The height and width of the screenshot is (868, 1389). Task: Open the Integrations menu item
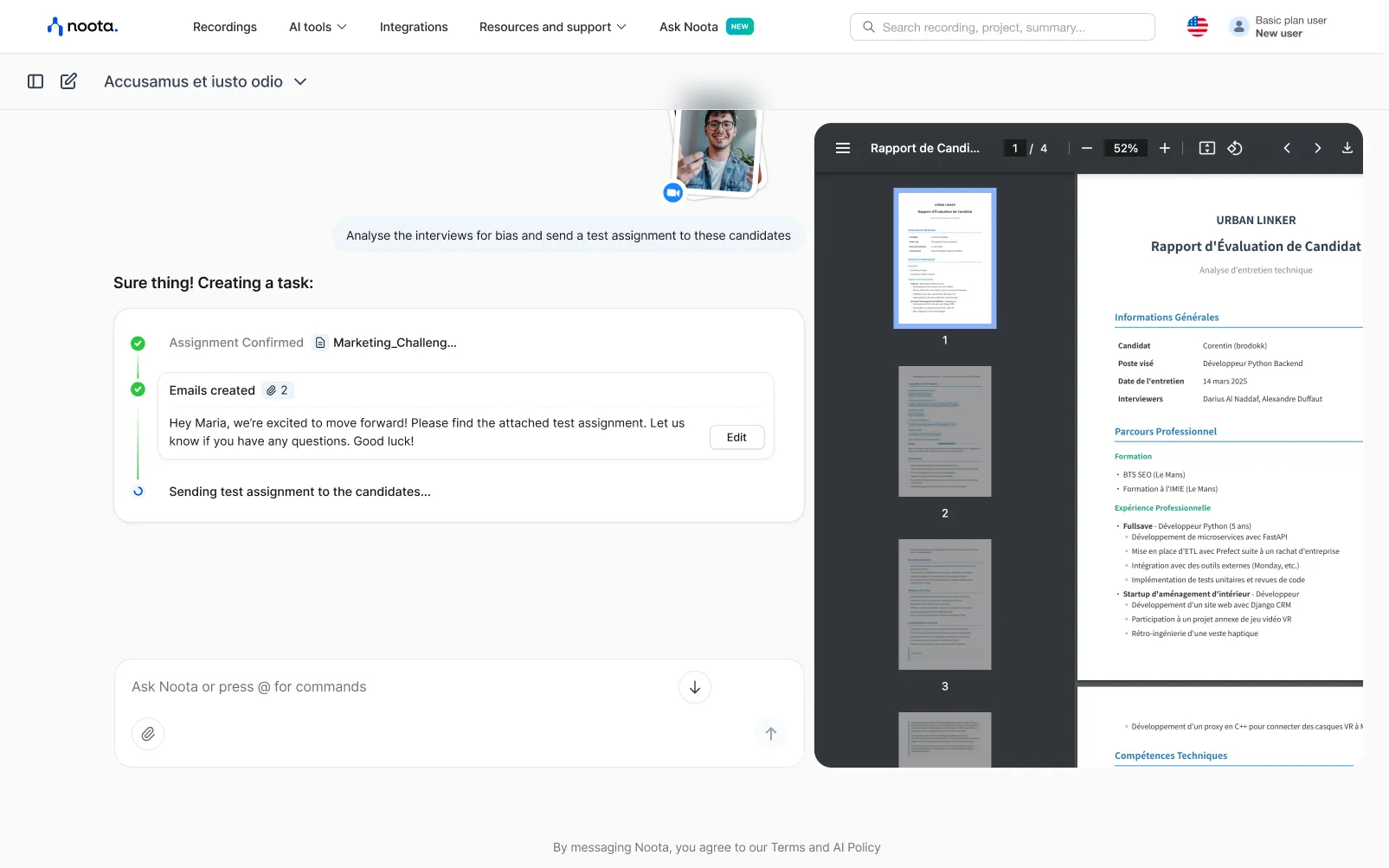tap(414, 27)
